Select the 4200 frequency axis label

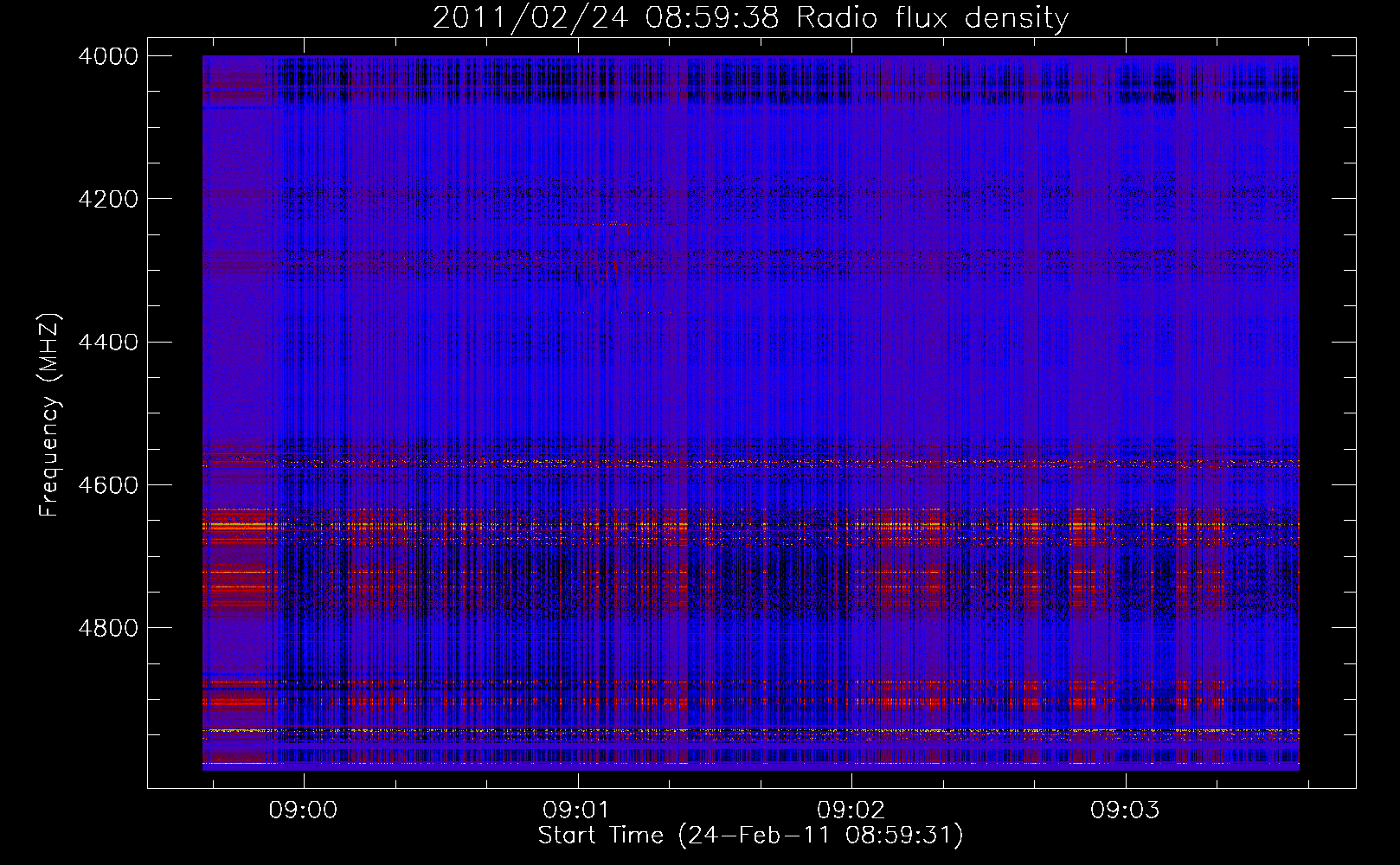tap(108, 199)
